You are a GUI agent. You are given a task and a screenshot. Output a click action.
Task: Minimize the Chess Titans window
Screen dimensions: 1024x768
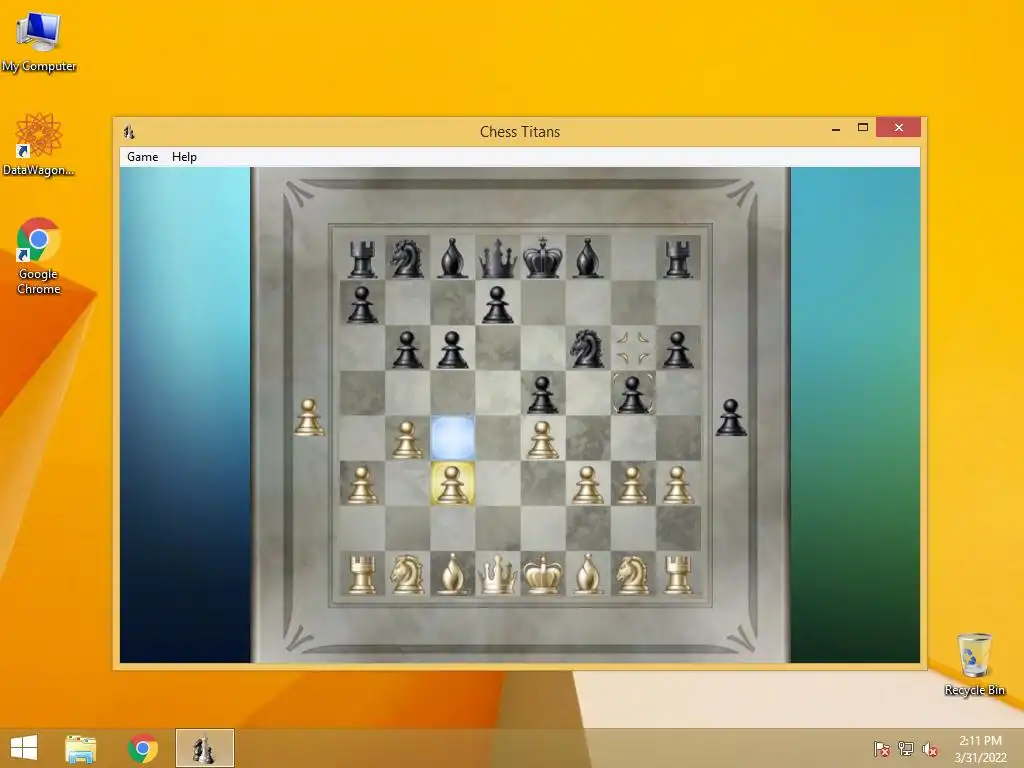pos(836,129)
